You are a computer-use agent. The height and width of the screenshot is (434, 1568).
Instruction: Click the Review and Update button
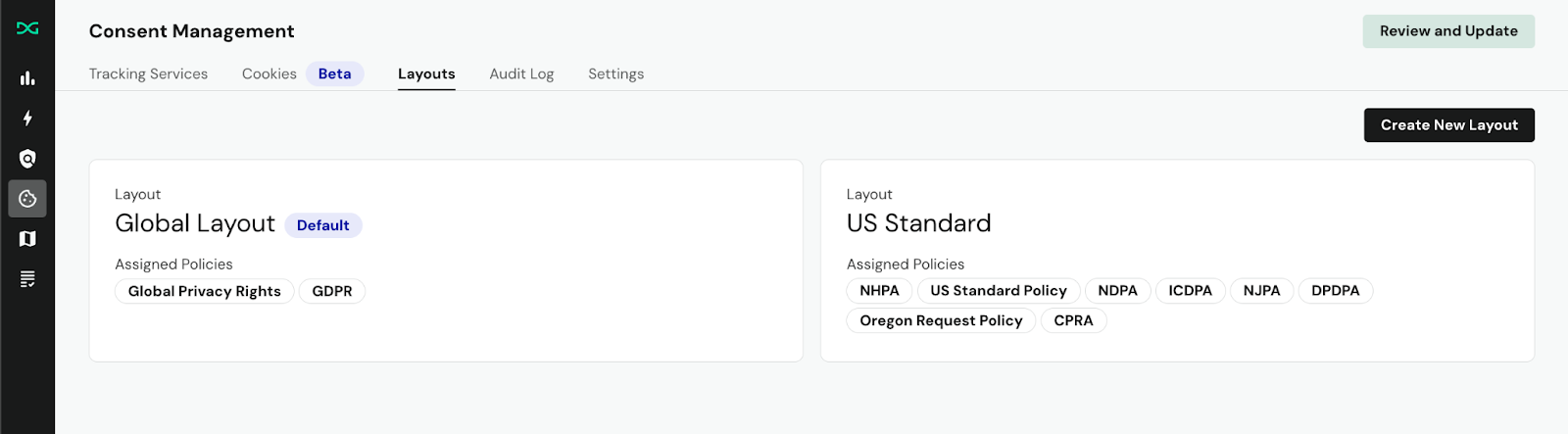(1447, 31)
